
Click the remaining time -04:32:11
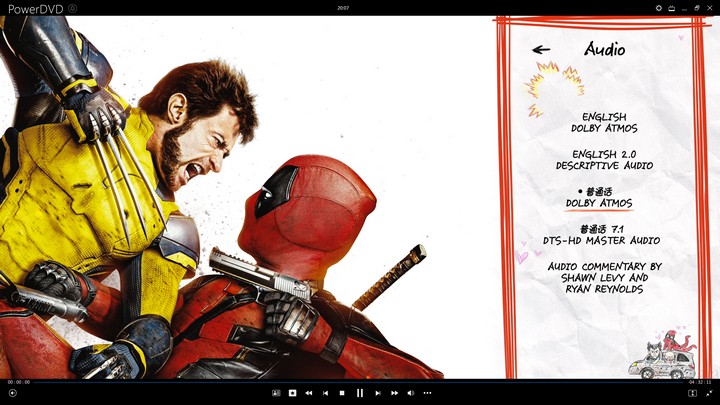point(700,382)
